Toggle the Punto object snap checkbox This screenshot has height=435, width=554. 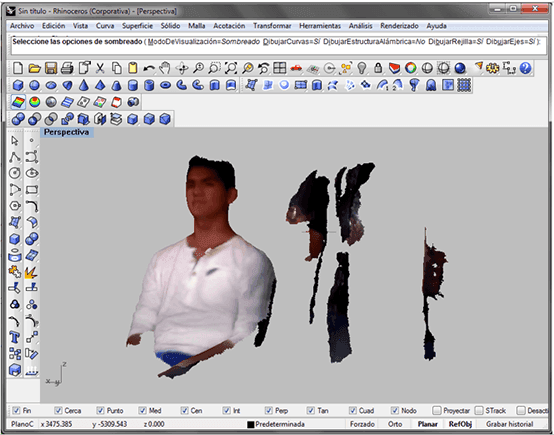click(100, 411)
